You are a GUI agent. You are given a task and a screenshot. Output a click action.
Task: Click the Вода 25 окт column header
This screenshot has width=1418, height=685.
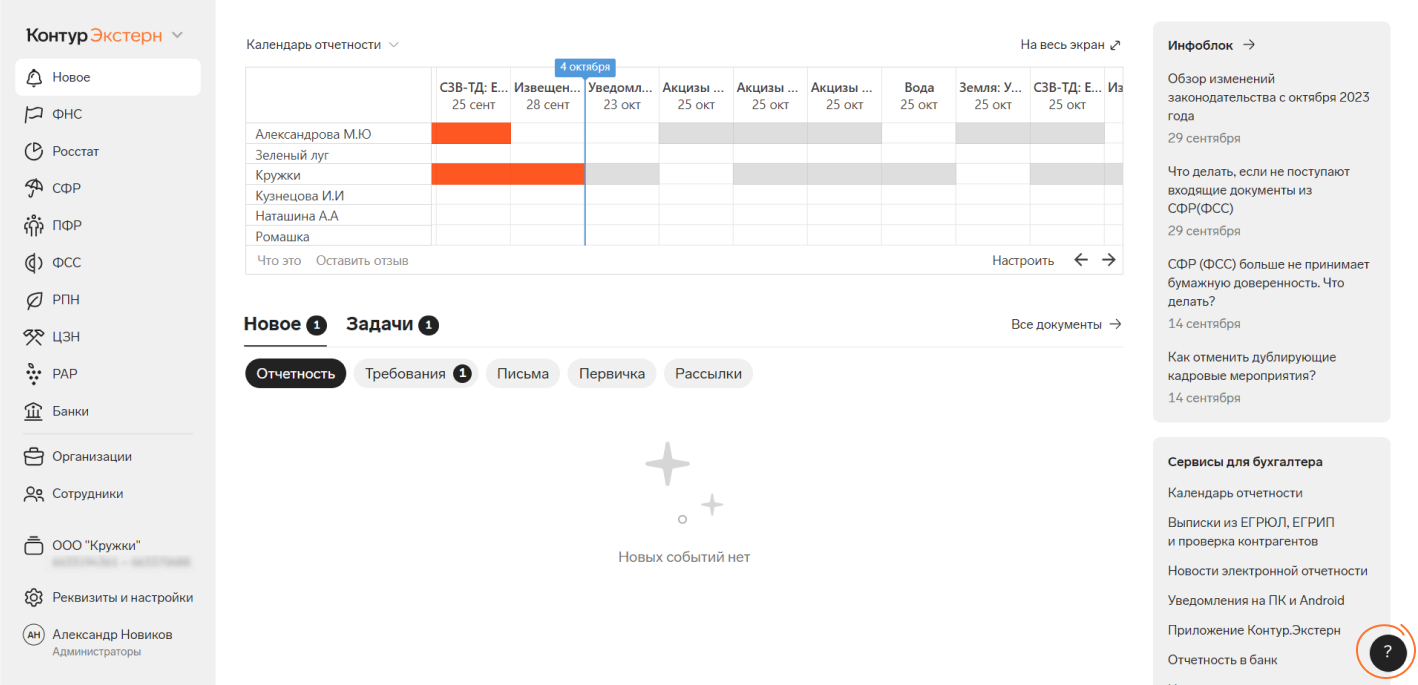(x=919, y=96)
